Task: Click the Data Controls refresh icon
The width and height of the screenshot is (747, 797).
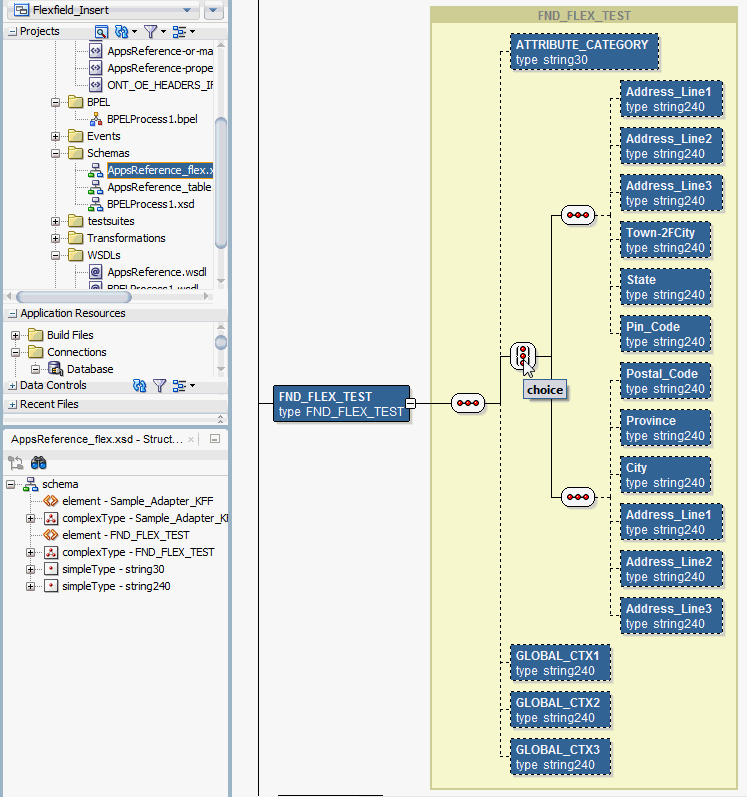Action: pos(139,386)
